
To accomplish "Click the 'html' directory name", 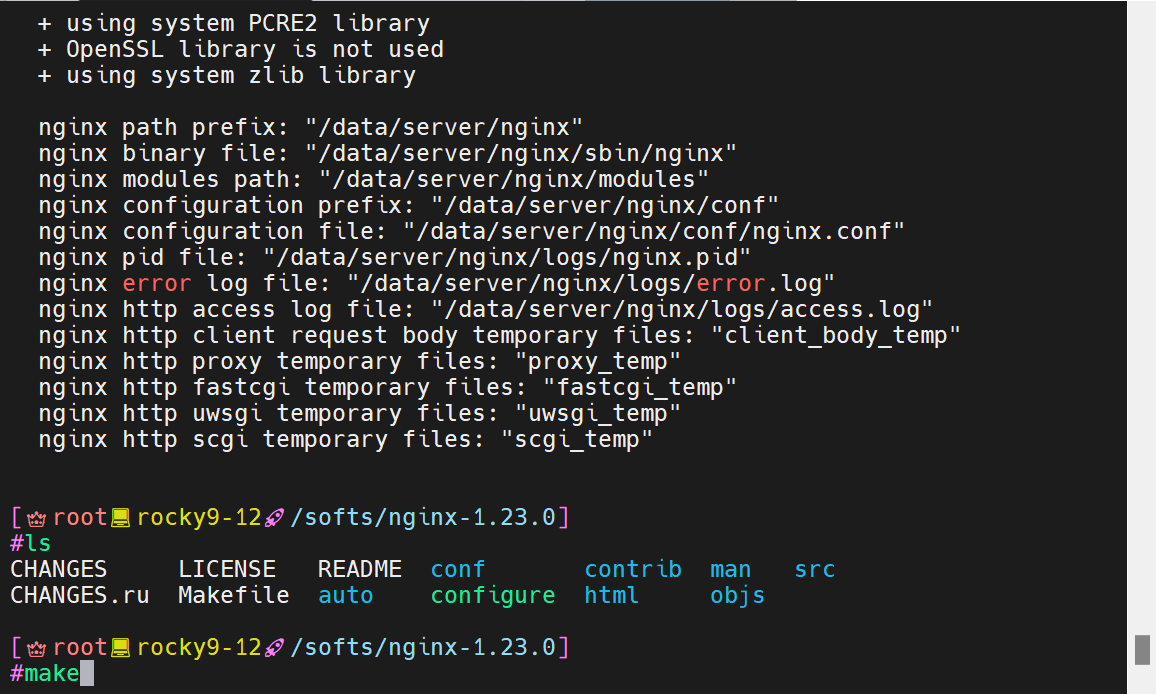I will (x=611, y=595).
